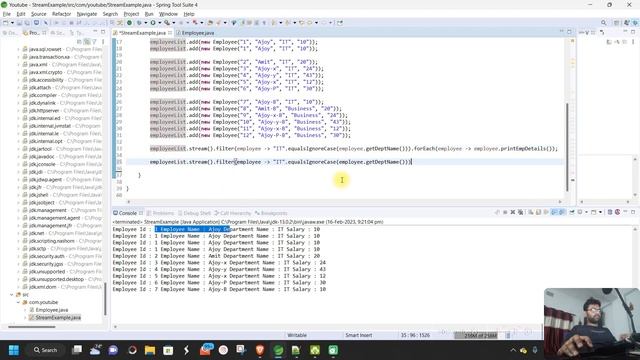Image resolution: width=640 pixels, height=360 pixels.
Task: Click the 35 : 96 : 1526 cursor position
Action: point(415,335)
